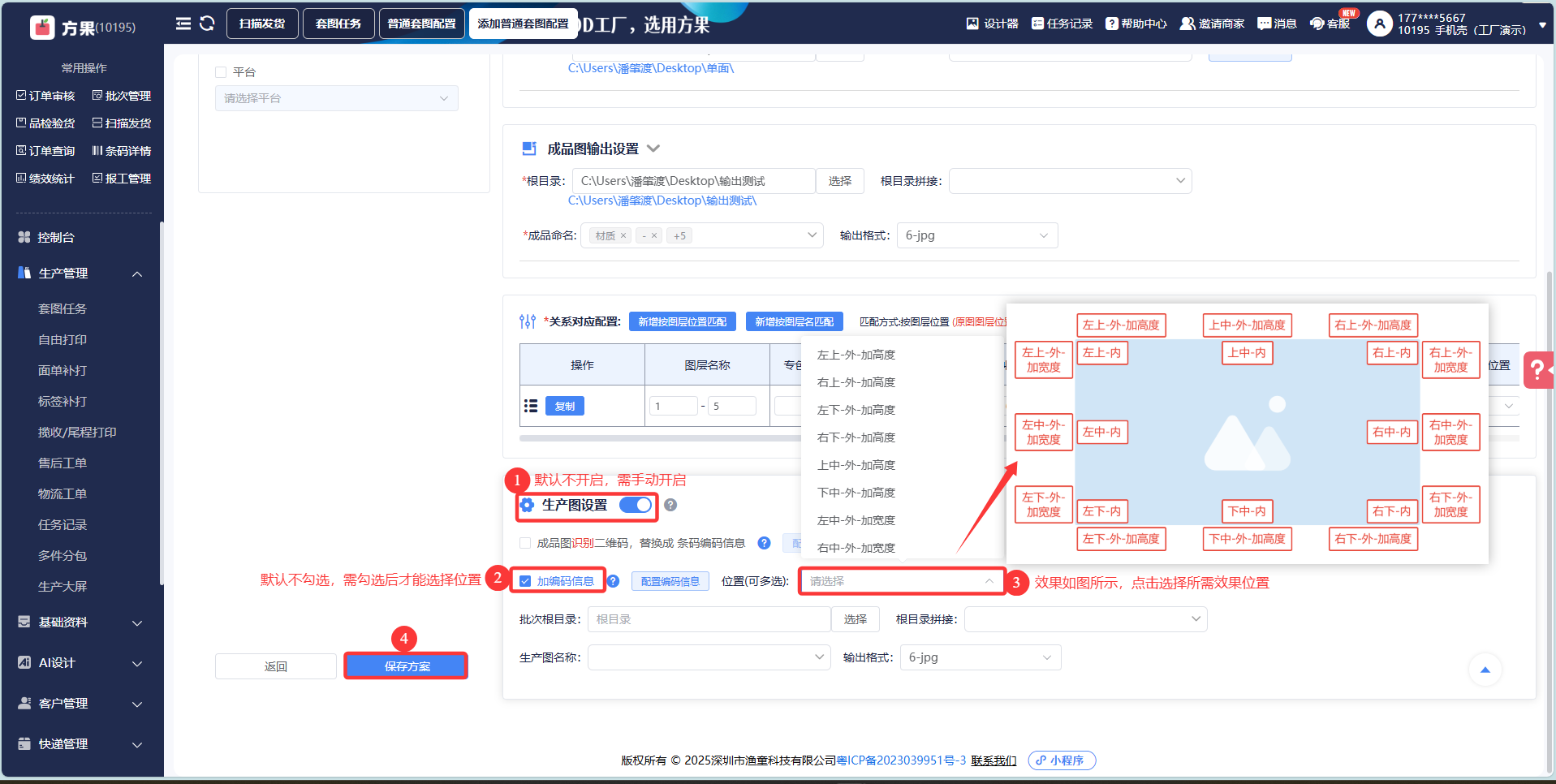The image size is (1556, 784).
Task: Open the 请选择平台 dropdown
Action: coord(337,98)
